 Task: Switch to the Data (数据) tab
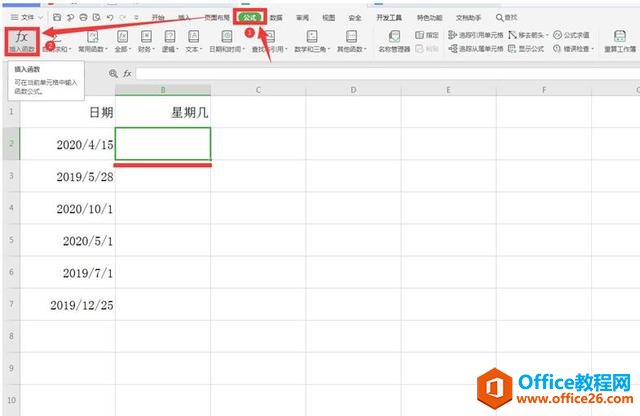point(276,18)
